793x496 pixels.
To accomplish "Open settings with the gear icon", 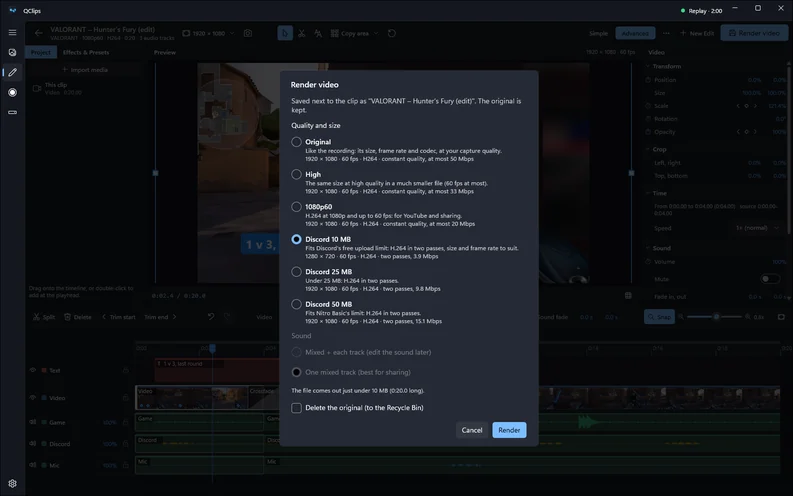I will (x=12, y=483).
